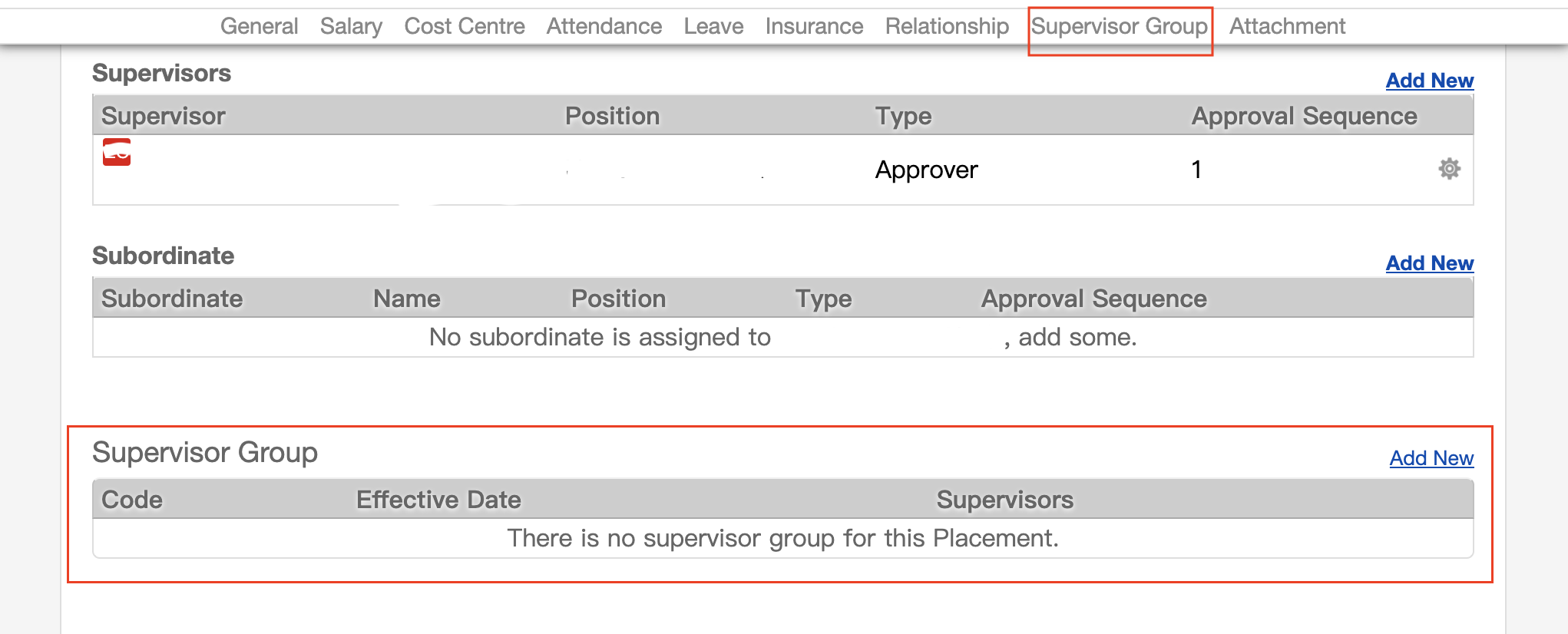Select the Approver type cell
The height and width of the screenshot is (634, 1568).
[926, 170]
